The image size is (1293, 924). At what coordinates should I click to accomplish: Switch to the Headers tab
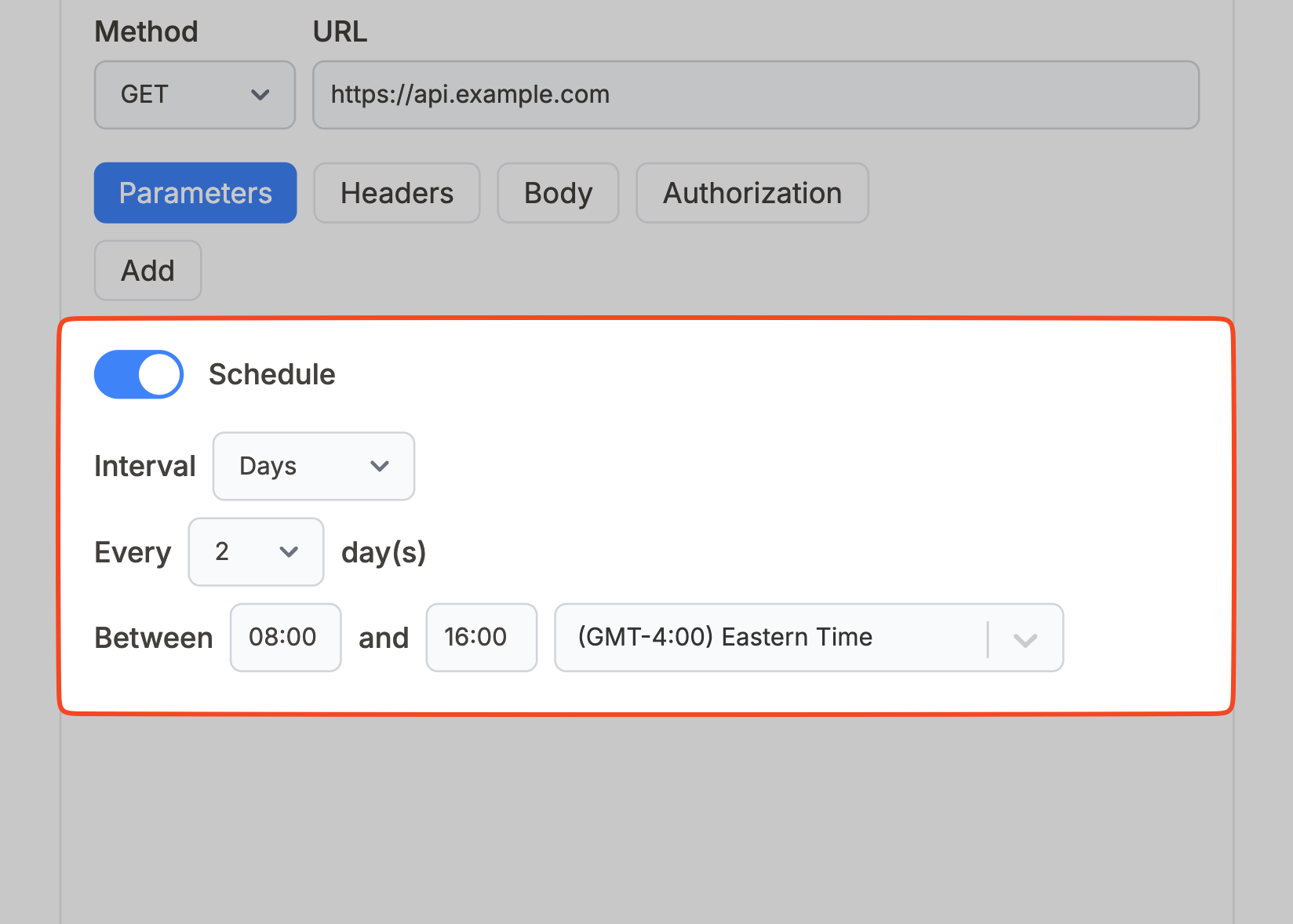point(396,193)
